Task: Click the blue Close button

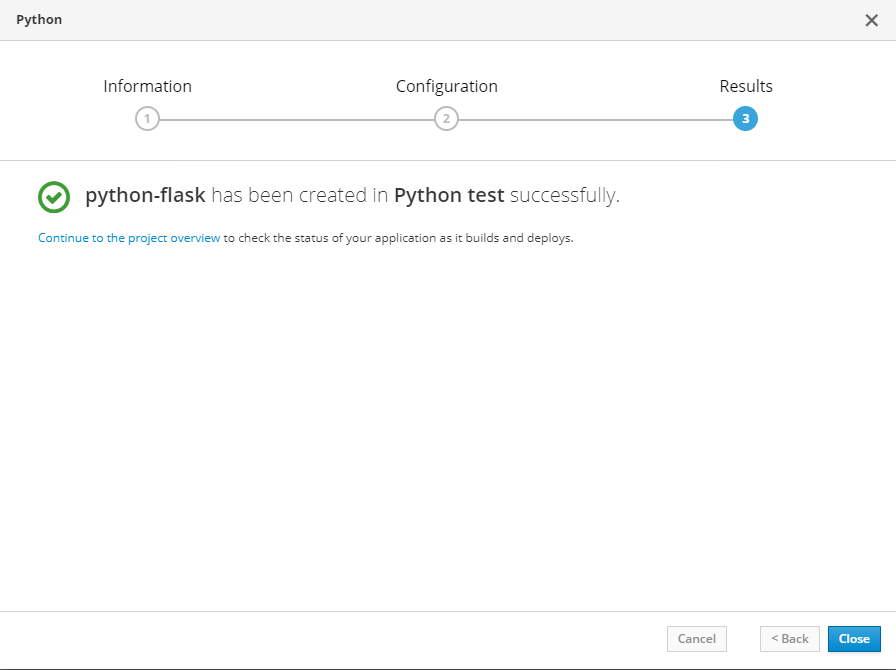Action: tap(854, 639)
